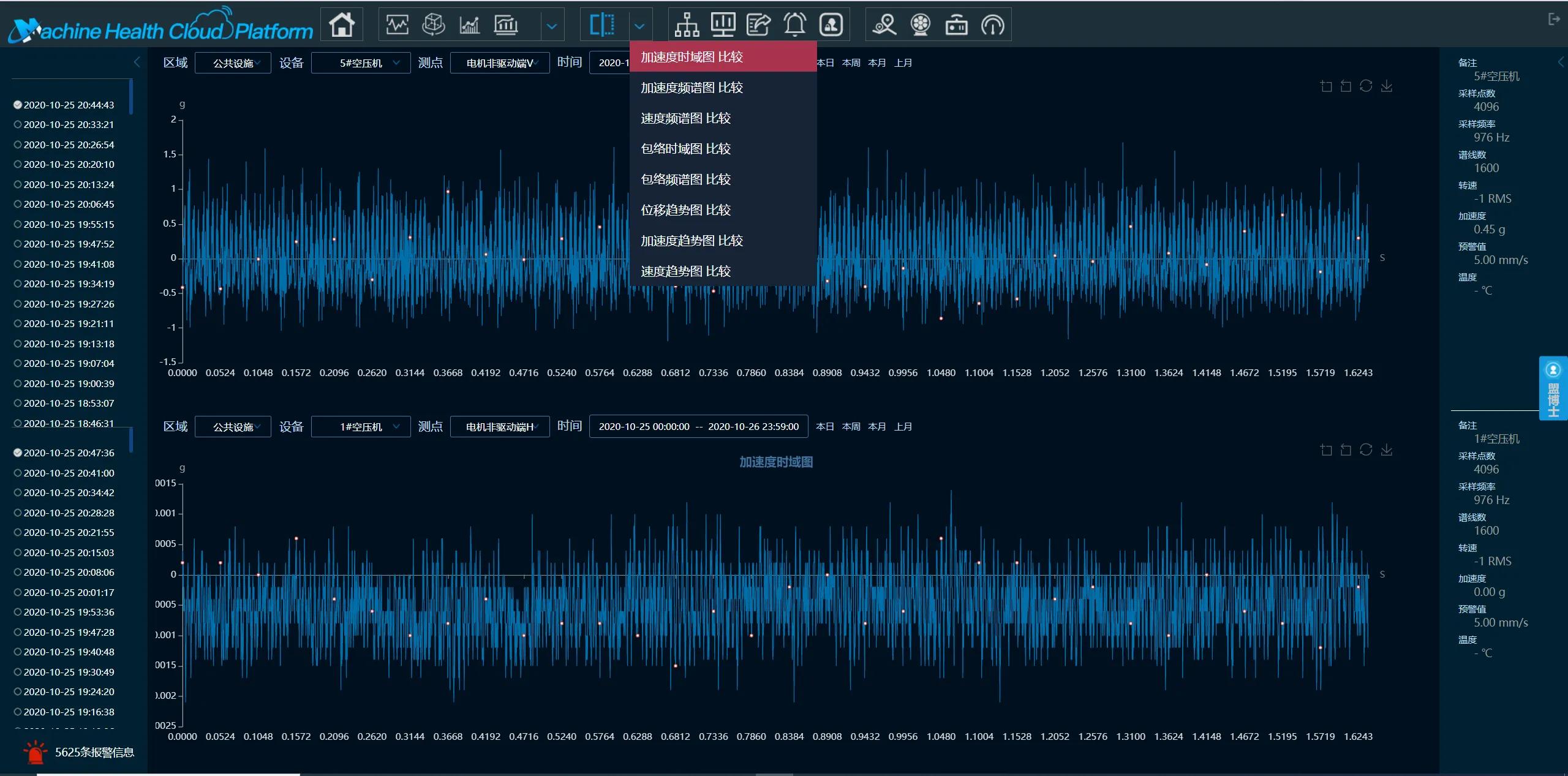This screenshot has width=1568, height=776.
Task: Choose 加速度时域图 比较 menu entry
Action: (723, 57)
